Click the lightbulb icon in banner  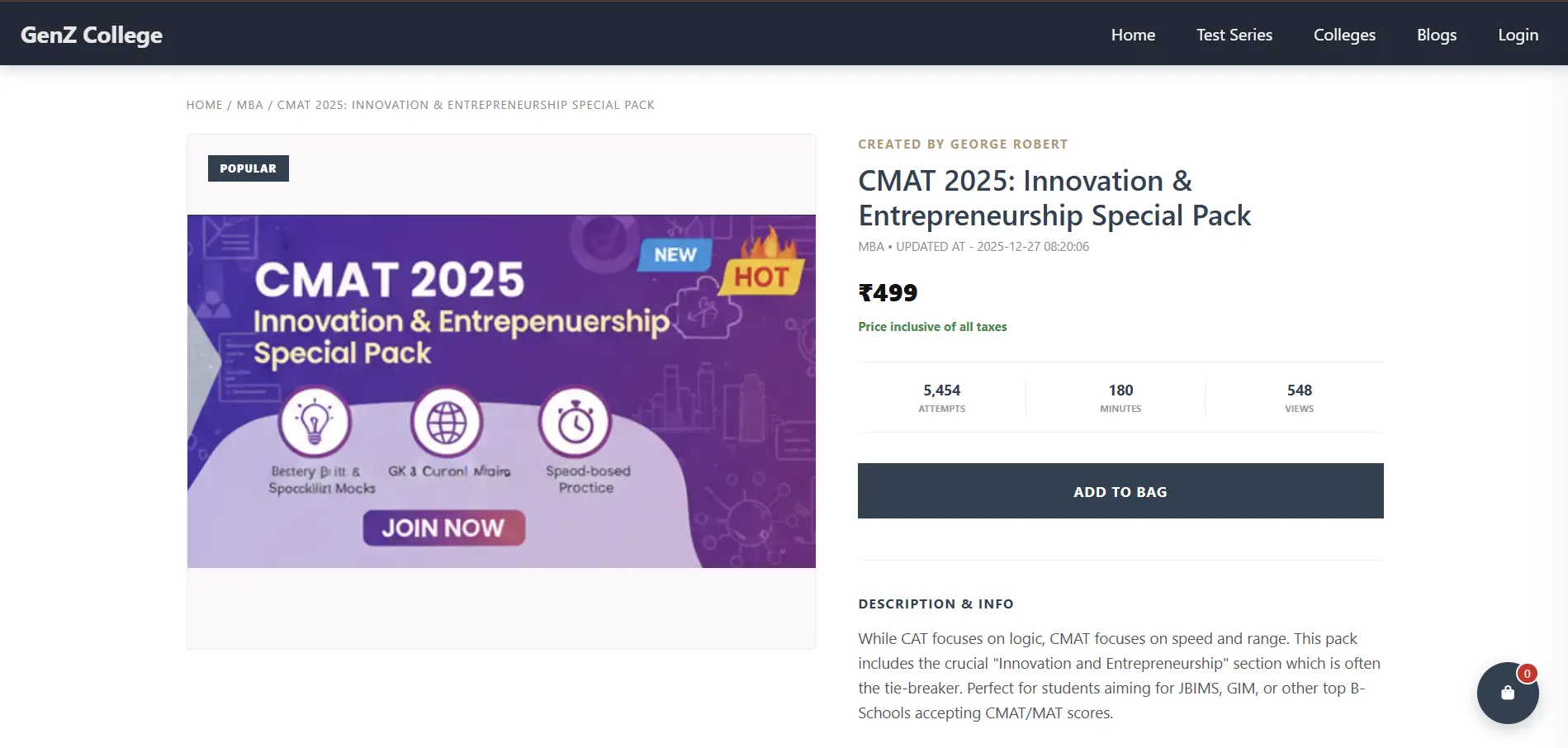[x=315, y=422]
